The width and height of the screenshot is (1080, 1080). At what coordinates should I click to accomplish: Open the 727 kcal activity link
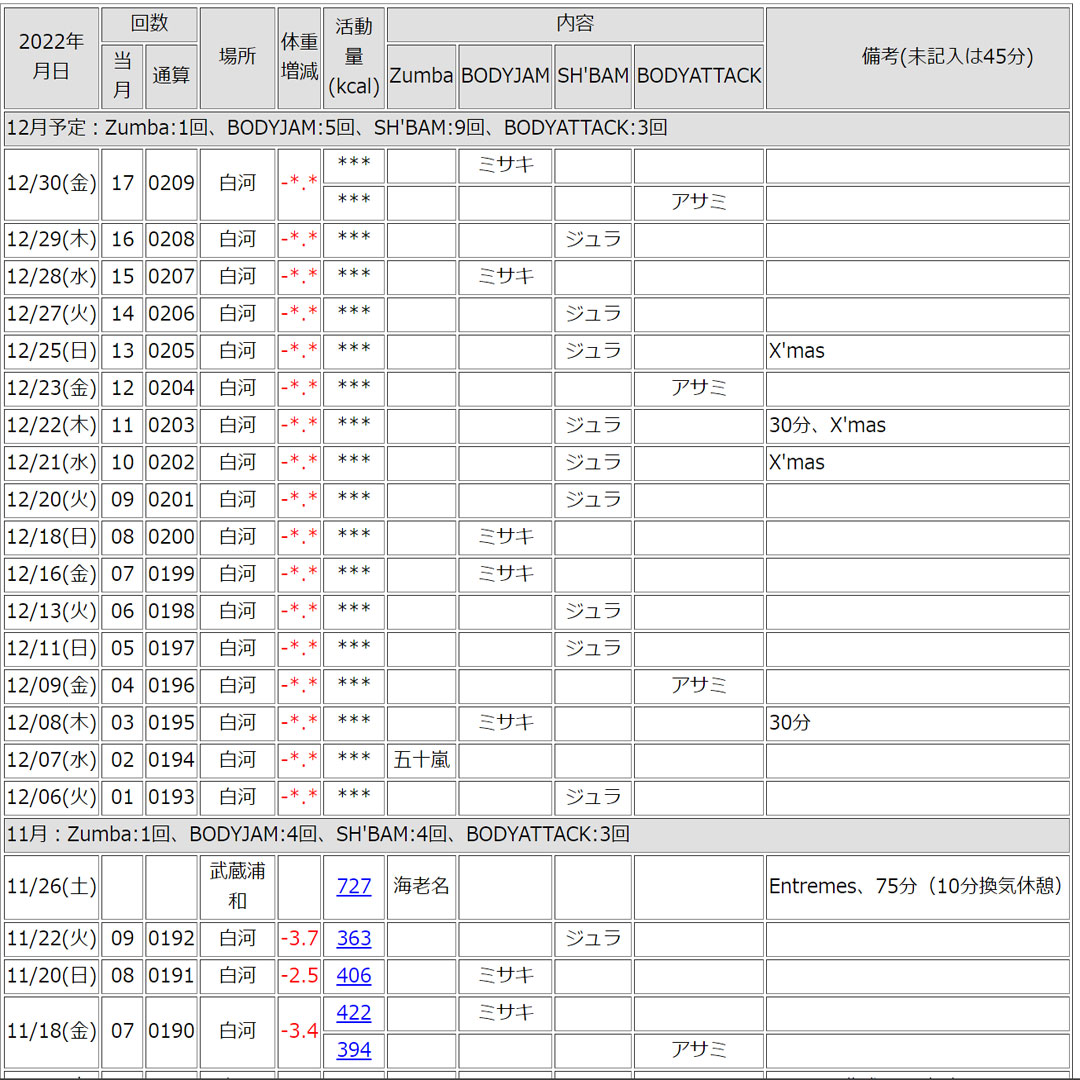point(353,886)
